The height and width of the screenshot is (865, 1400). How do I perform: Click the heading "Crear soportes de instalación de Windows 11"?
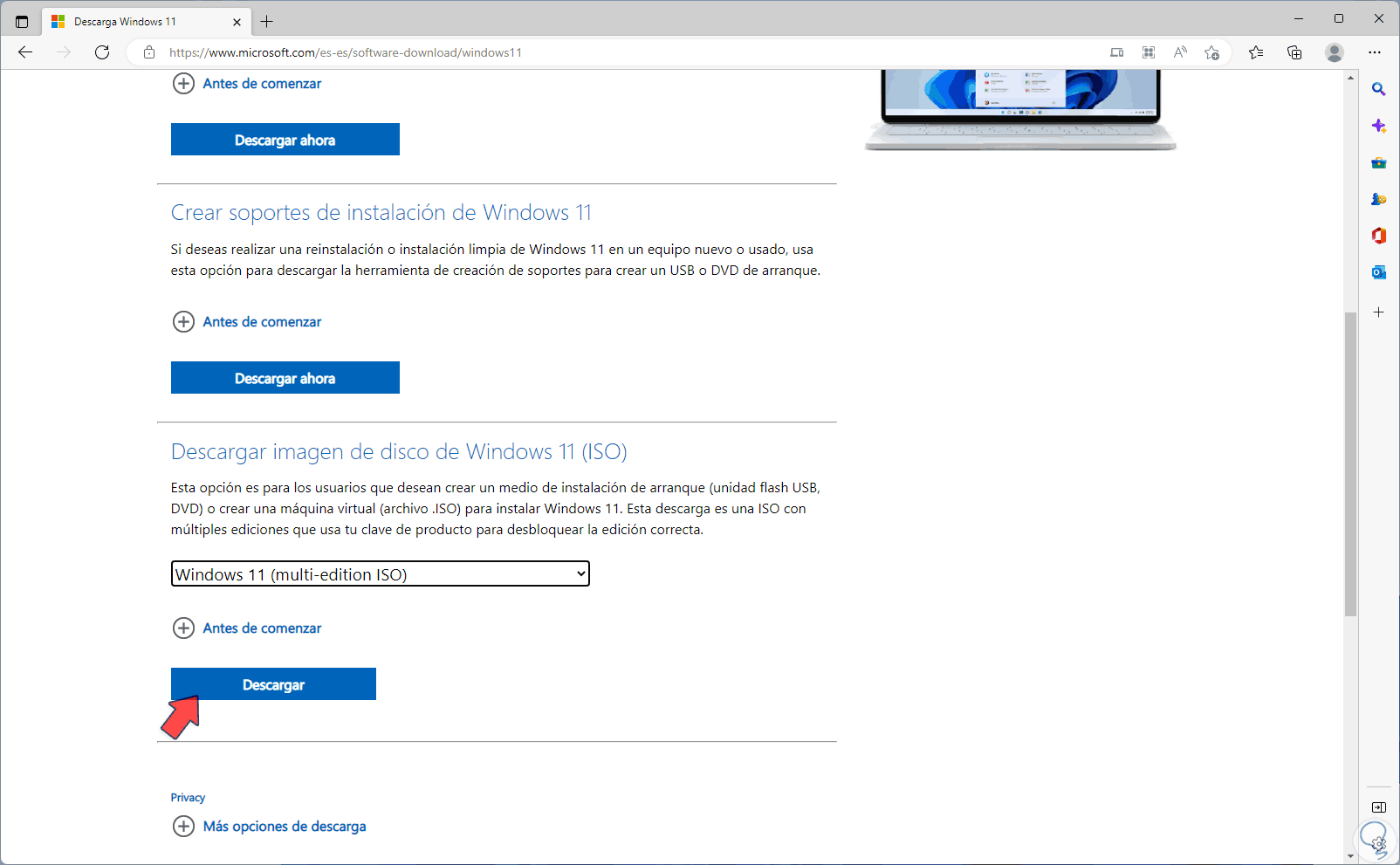(x=381, y=213)
